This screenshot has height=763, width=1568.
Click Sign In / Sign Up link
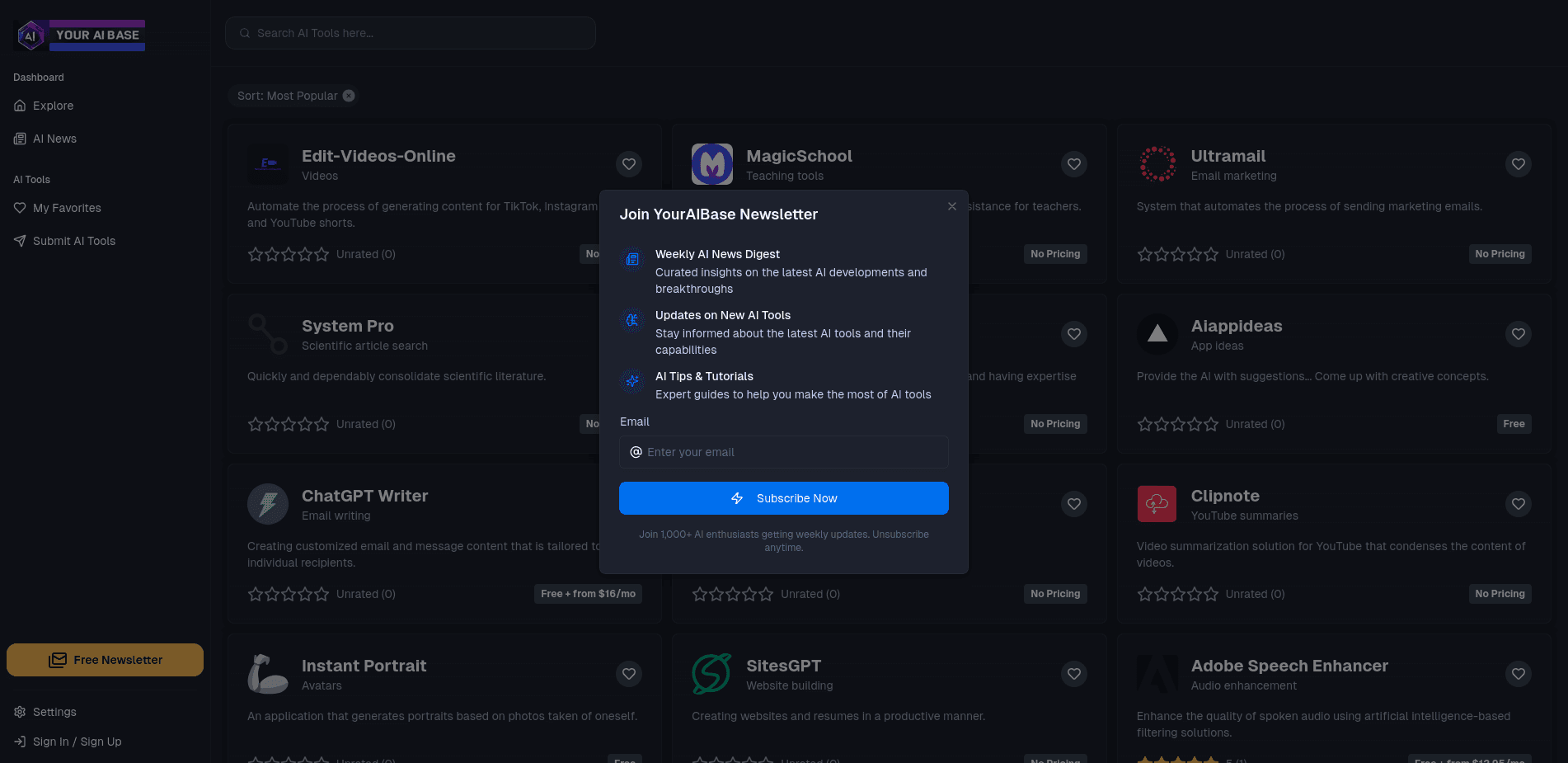point(77,742)
